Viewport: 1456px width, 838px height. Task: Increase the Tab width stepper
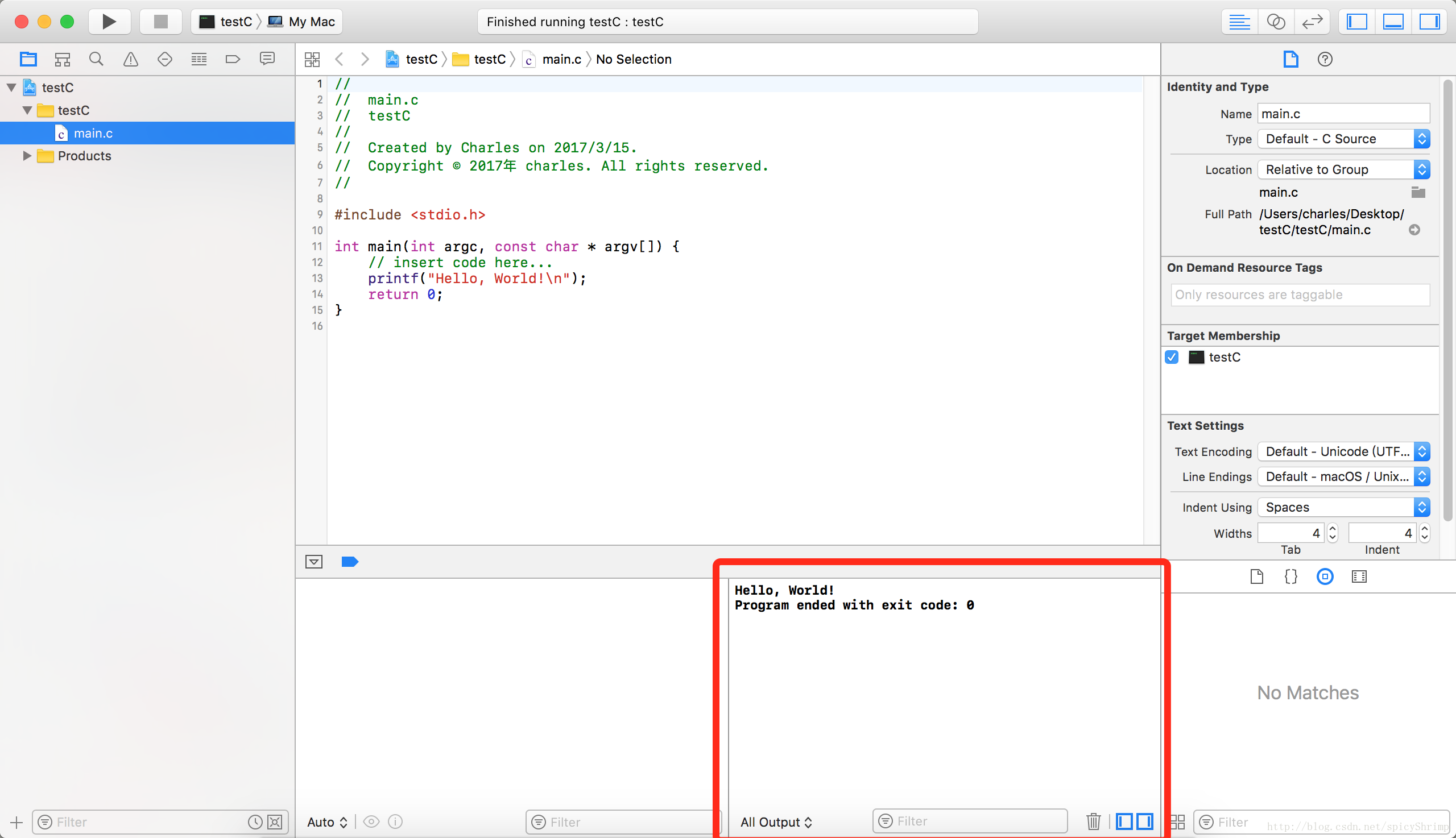point(1332,528)
